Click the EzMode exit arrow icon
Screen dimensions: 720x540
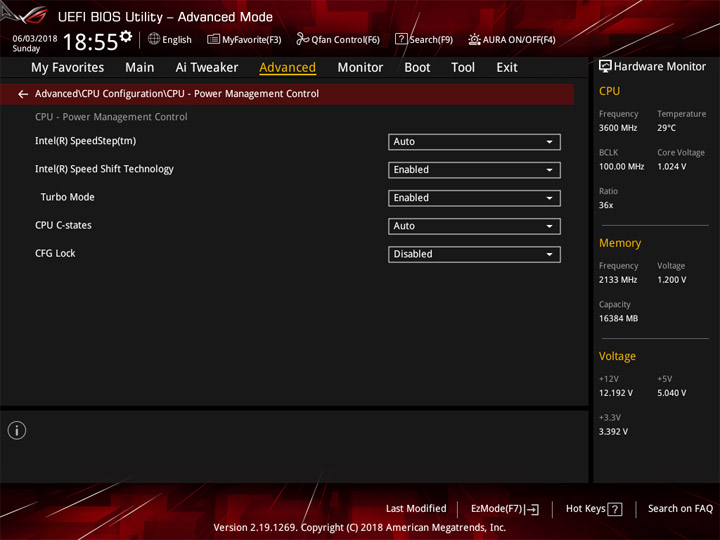533,509
